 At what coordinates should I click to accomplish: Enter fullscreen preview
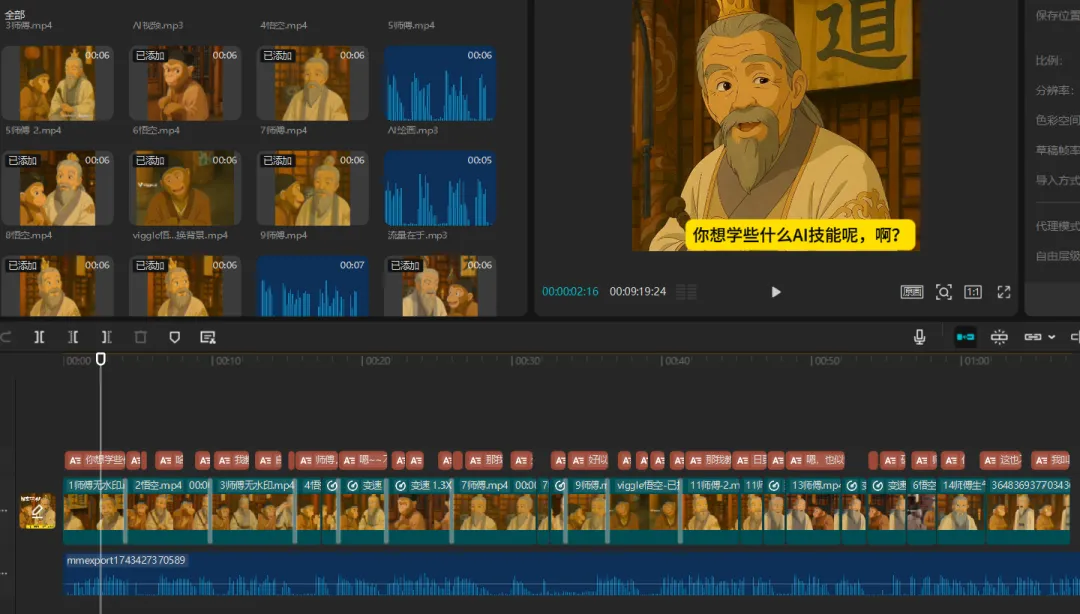pyautogui.click(x=1004, y=292)
